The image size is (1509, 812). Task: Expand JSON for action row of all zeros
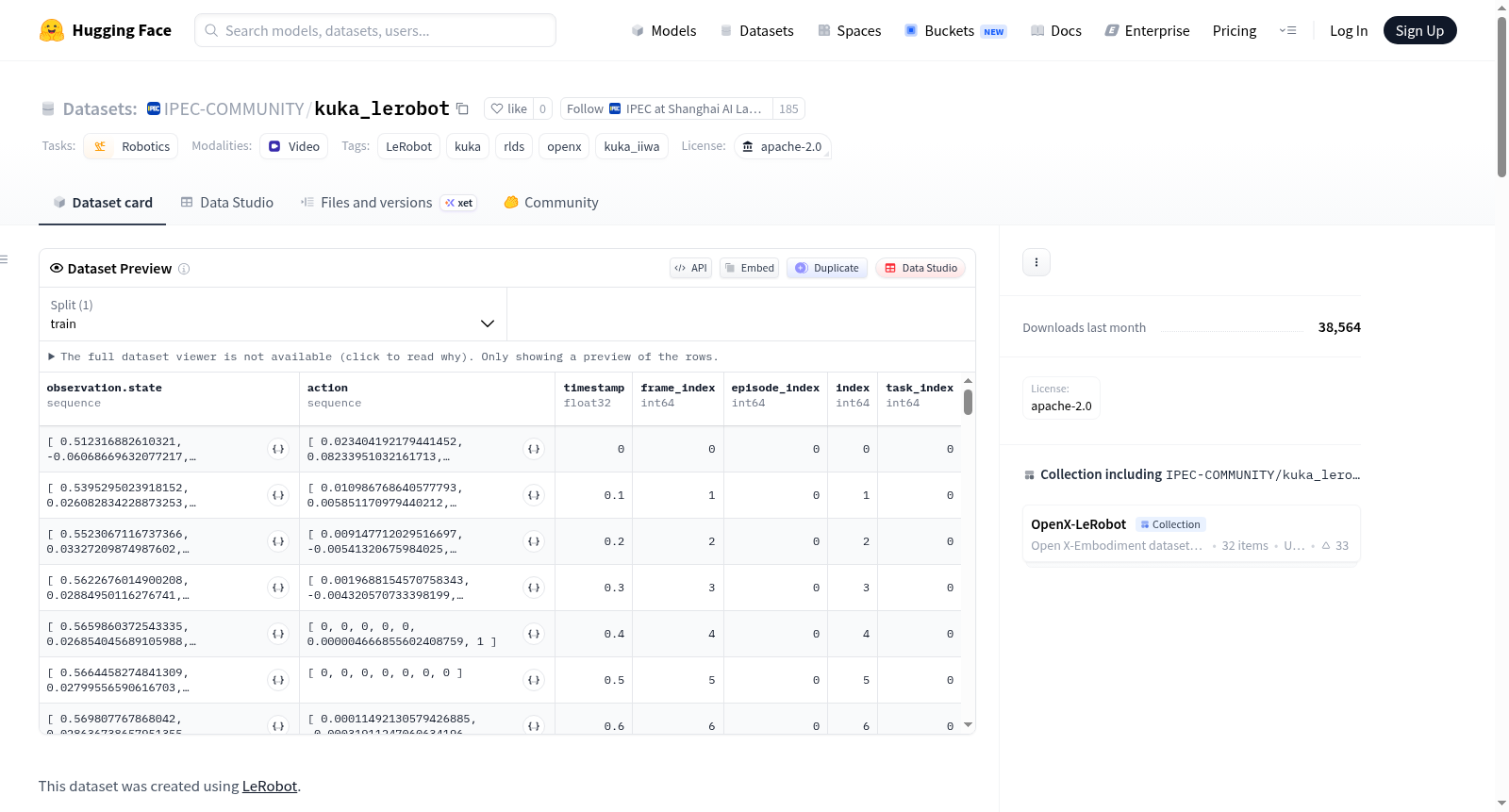pyautogui.click(x=534, y=680)
